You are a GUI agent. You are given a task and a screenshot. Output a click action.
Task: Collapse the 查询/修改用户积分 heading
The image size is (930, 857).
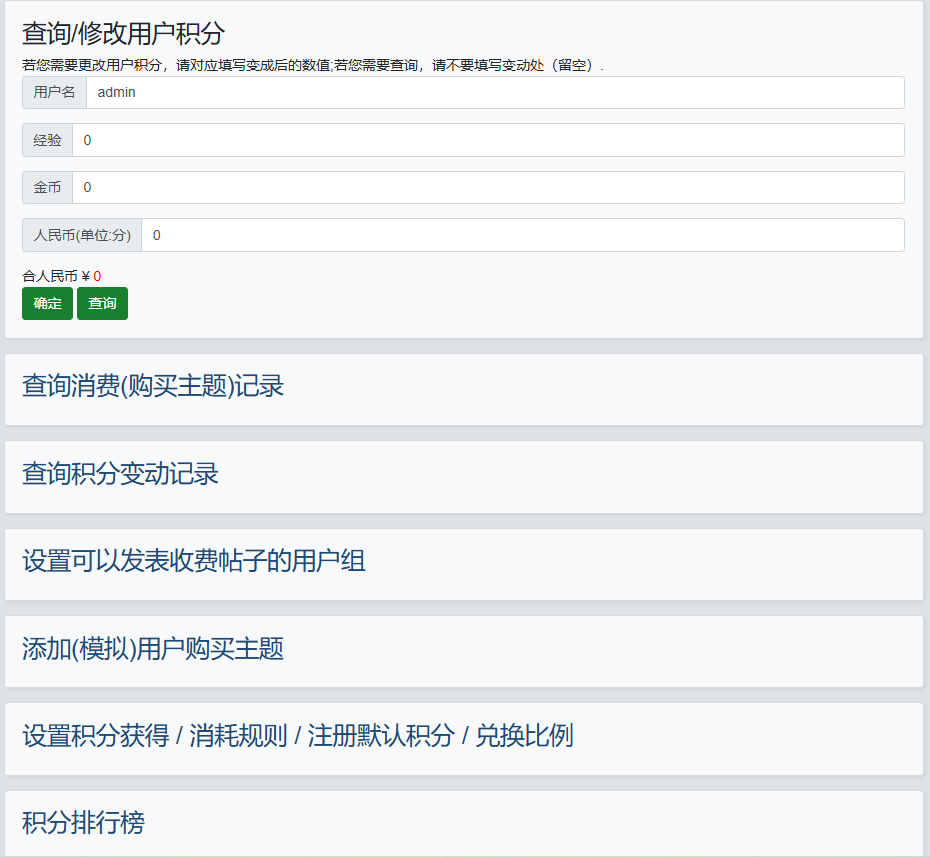pyautogui.click(x=123, y=33)
